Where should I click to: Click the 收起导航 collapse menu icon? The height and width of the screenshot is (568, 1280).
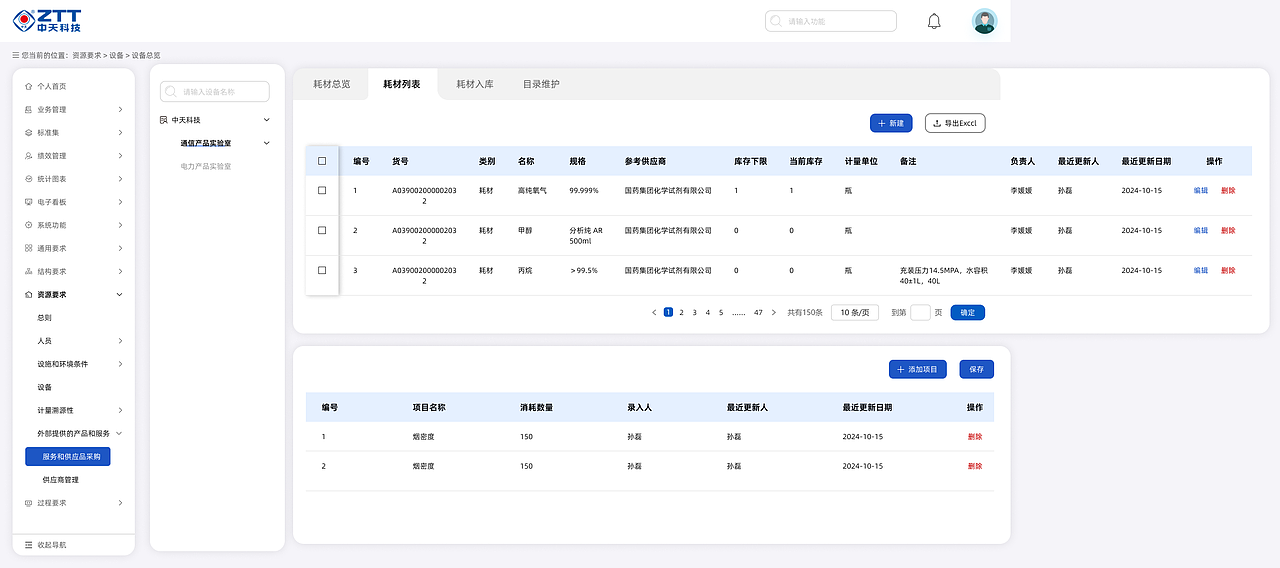(x=28, y=545)
